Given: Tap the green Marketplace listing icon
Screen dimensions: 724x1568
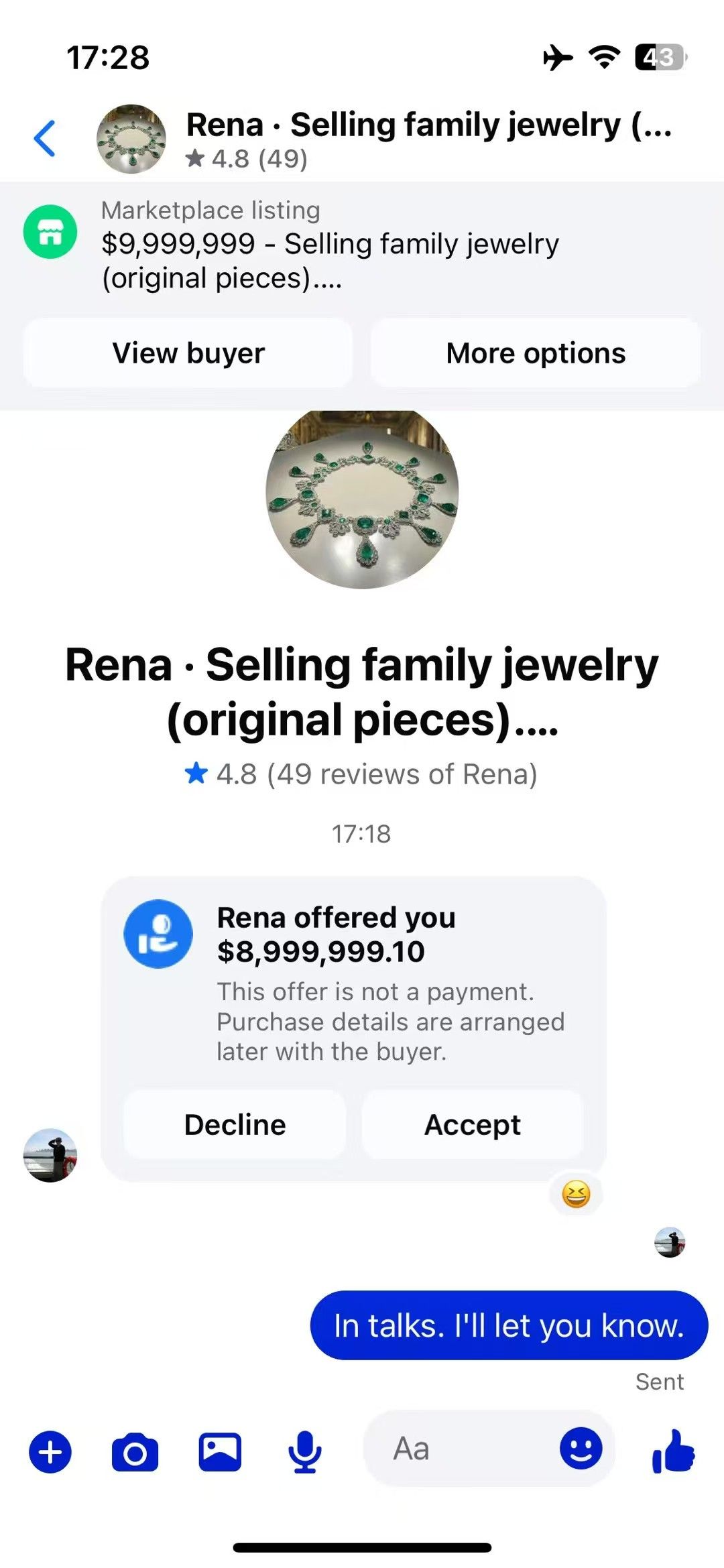Looking at the screenshot, I should (x=50, y=232).
